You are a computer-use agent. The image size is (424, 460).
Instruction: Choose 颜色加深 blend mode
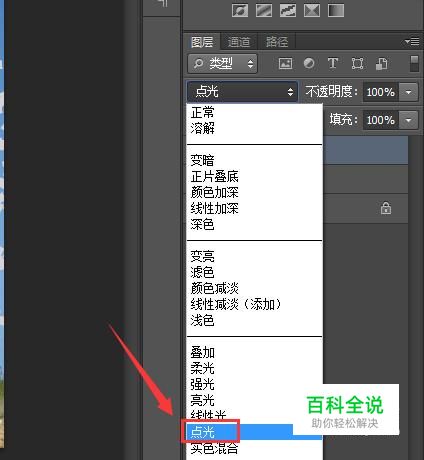point(254,192)
